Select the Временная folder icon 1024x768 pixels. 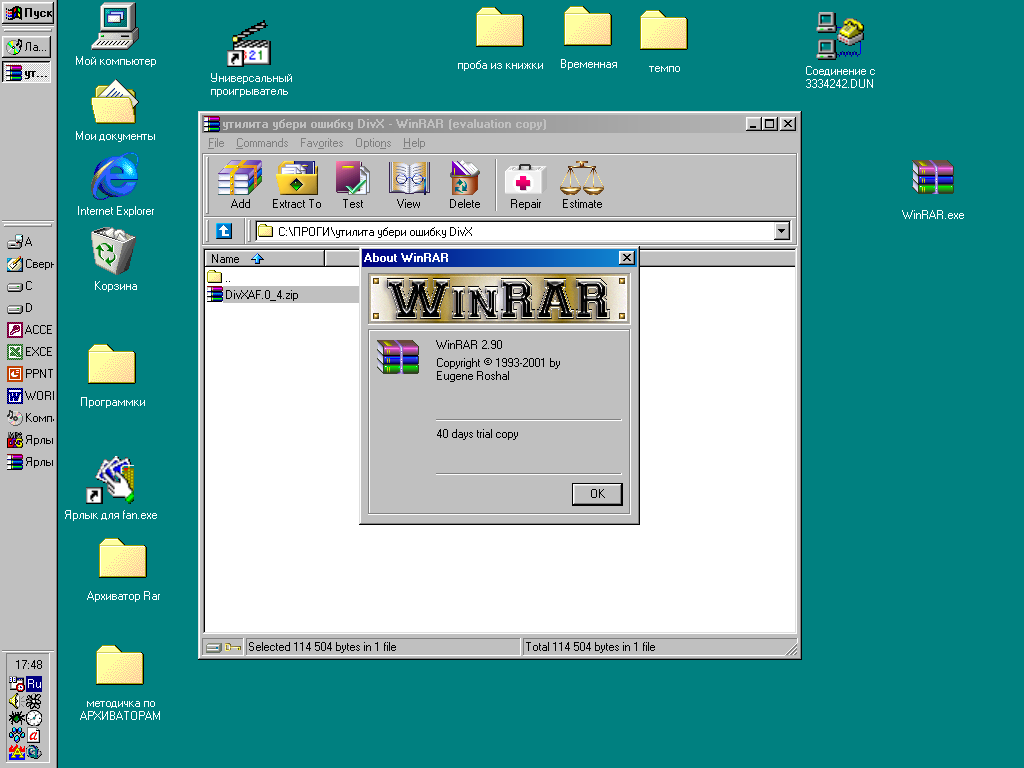pyautogui.click(x=588, y=39)
